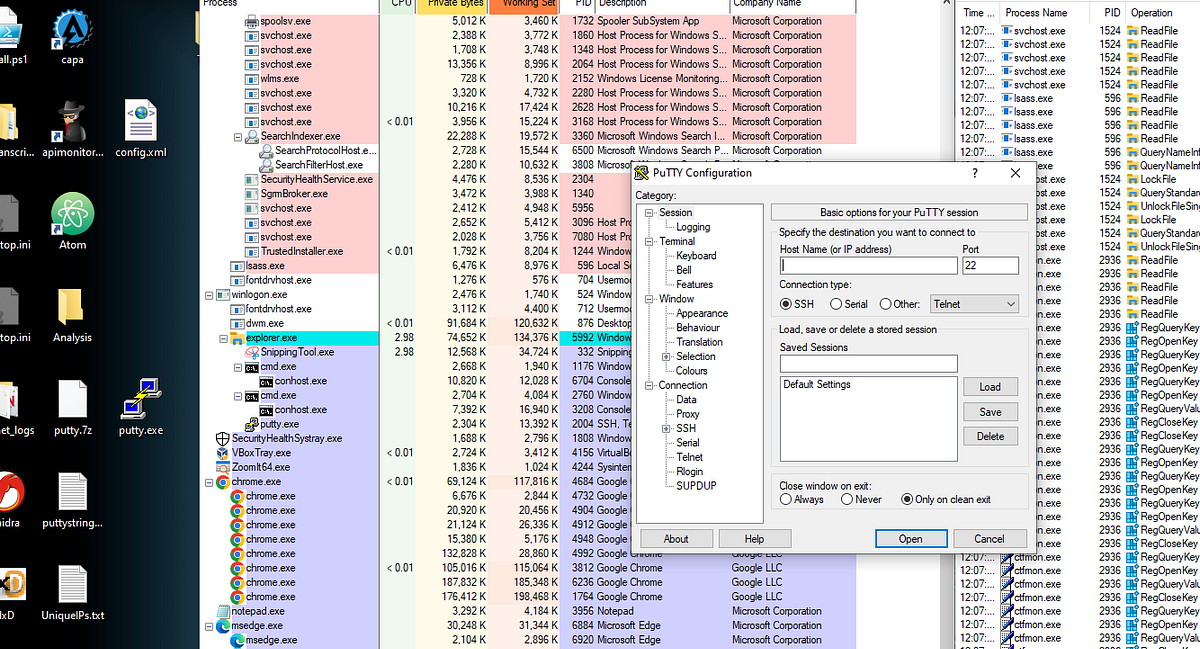Image resolution: width=1200 pixels, height=649 pixels.
Task: Open the Other connection type dropdown
Action: pyautogui.click(x=974, y=304)
